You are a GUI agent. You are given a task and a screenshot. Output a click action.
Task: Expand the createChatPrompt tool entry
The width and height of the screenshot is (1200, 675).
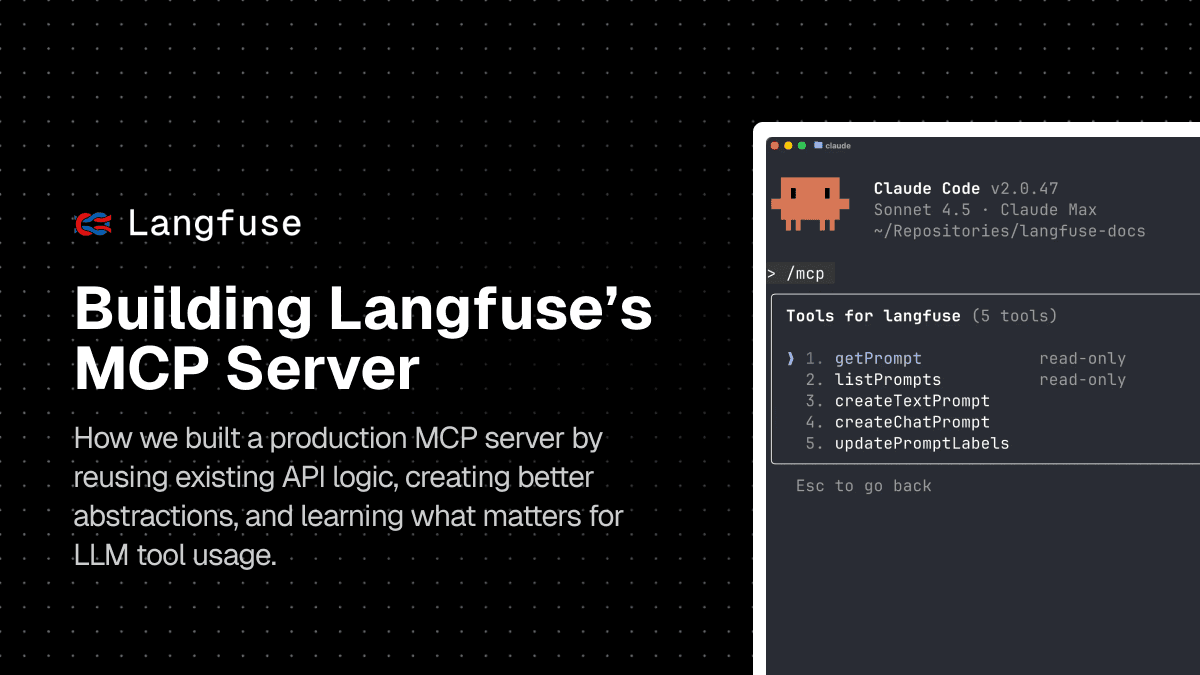[911, 422]
